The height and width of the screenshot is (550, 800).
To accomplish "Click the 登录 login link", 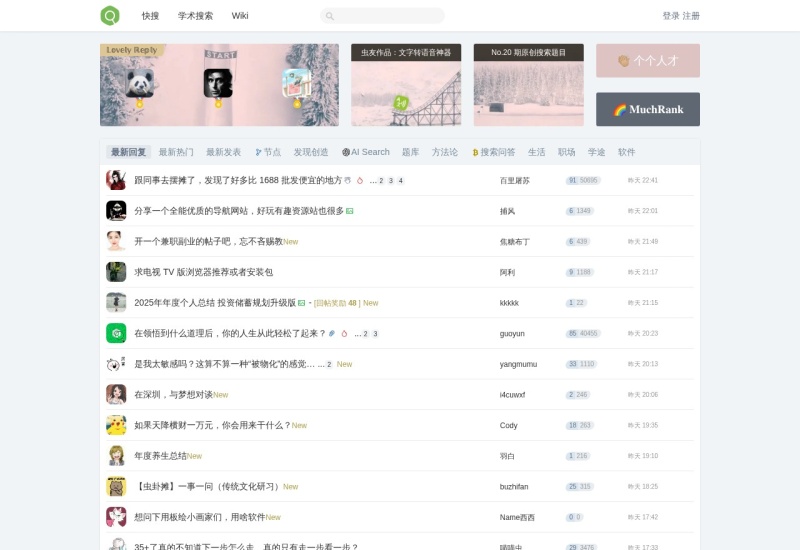I will click(x=670, y=16).
